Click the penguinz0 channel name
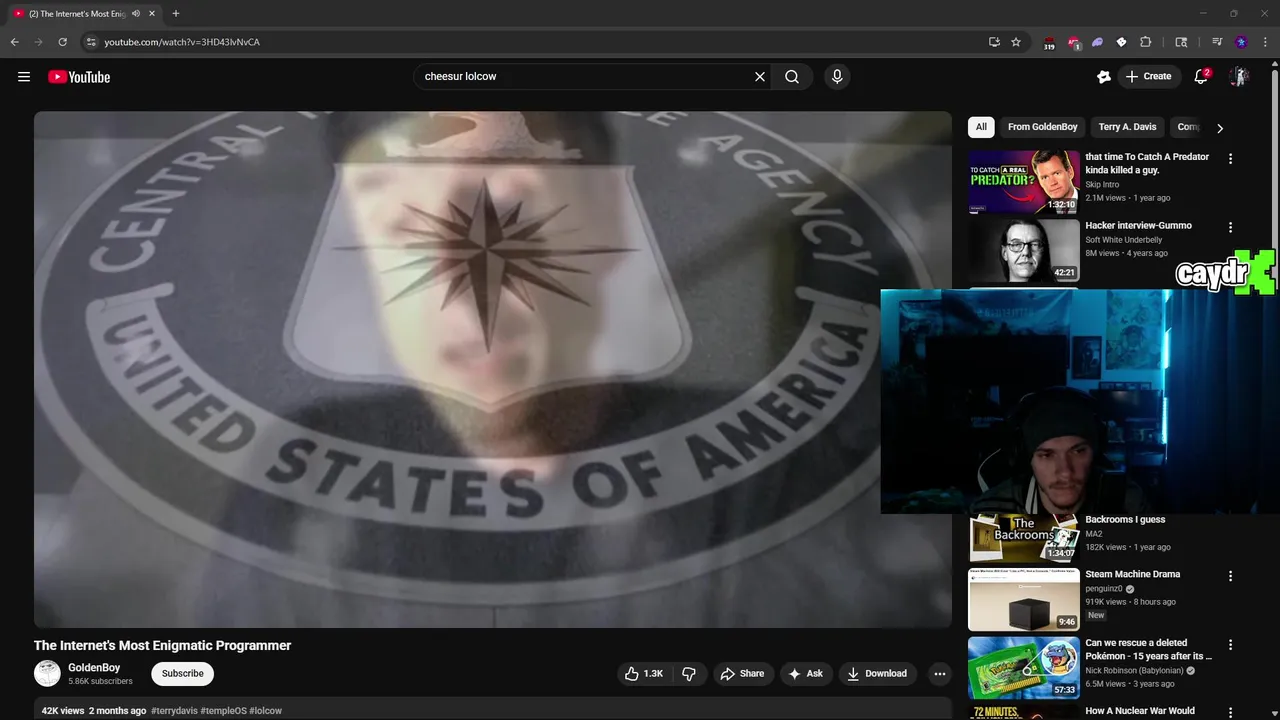The width and height of the screenshot is (1280, 720). tap(1104, 589)
